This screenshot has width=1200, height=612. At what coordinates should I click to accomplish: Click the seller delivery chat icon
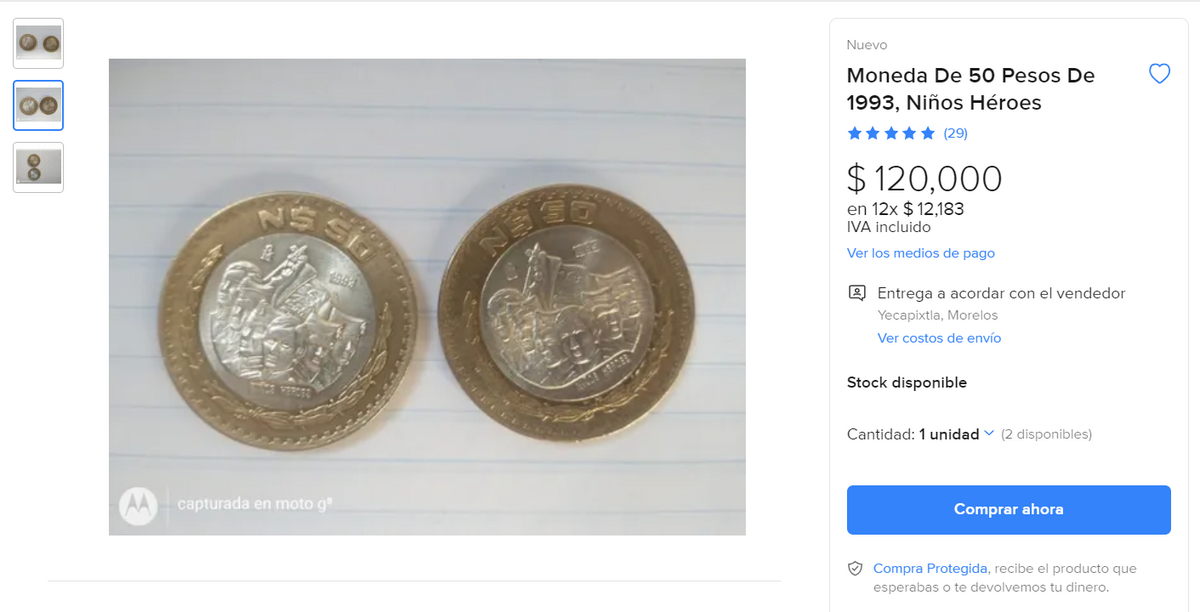(856, 293)
